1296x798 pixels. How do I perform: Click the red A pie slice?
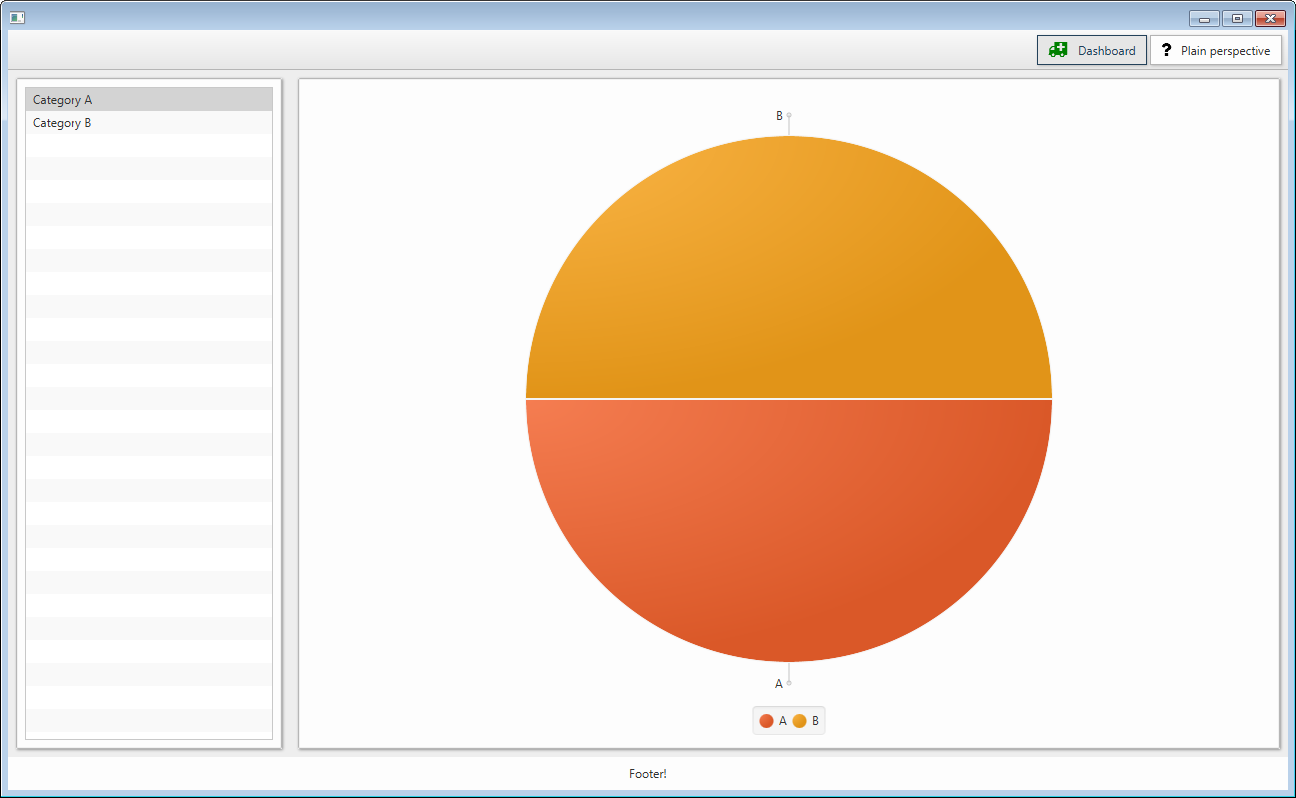point(789,530)
